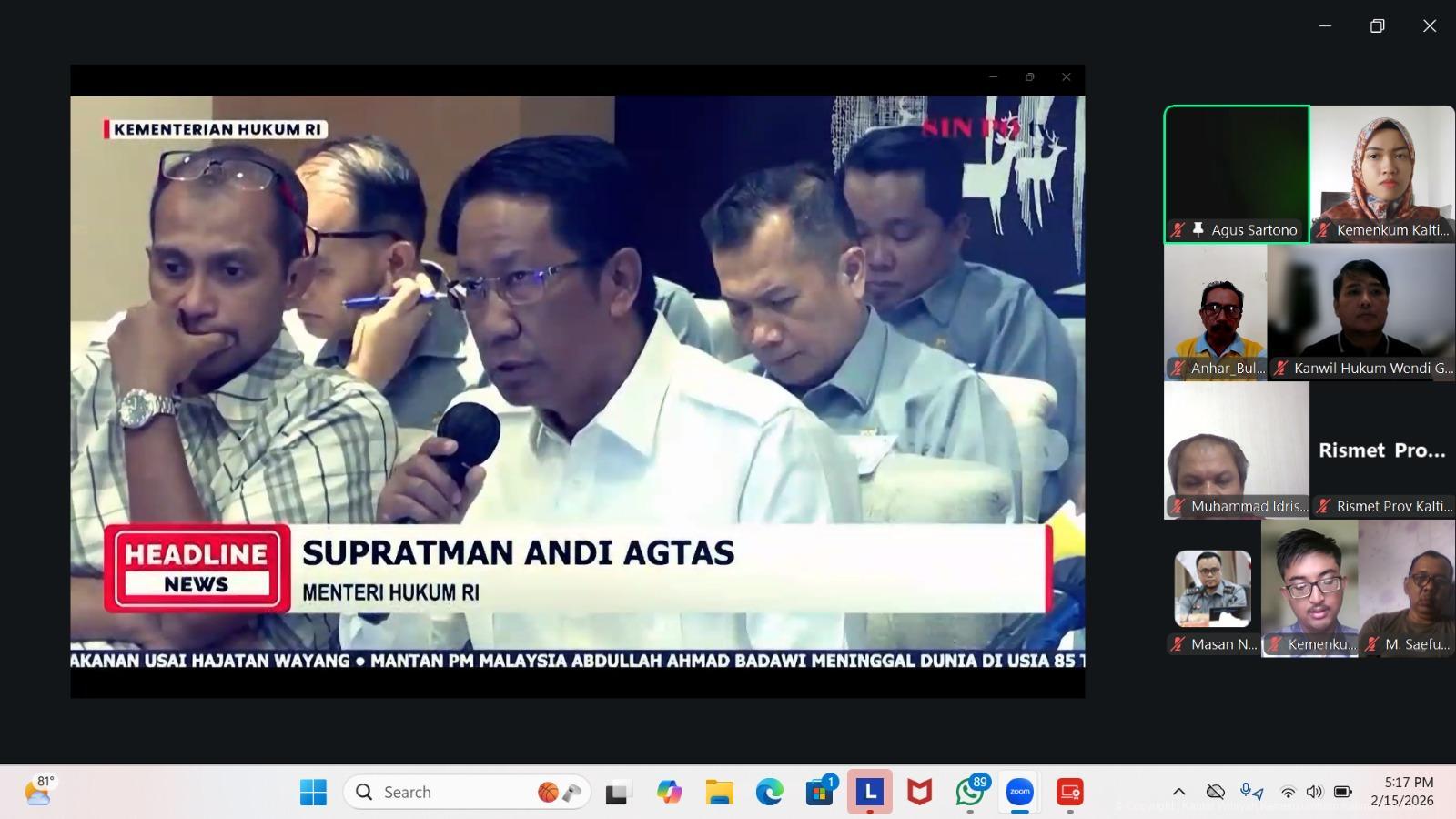Toggle the volume speaker in system tray
Screen dimensions: 1456x819
1314,792
